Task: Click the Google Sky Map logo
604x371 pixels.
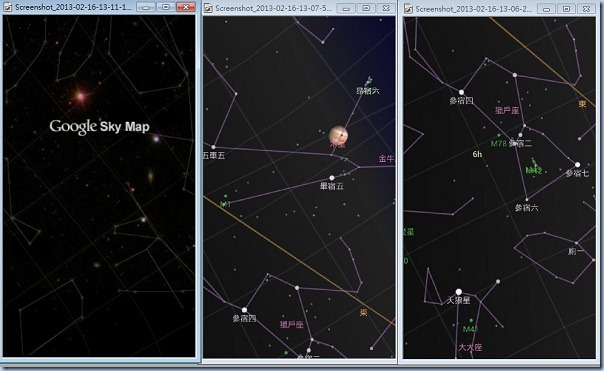Action: click(x=99, y=126)
